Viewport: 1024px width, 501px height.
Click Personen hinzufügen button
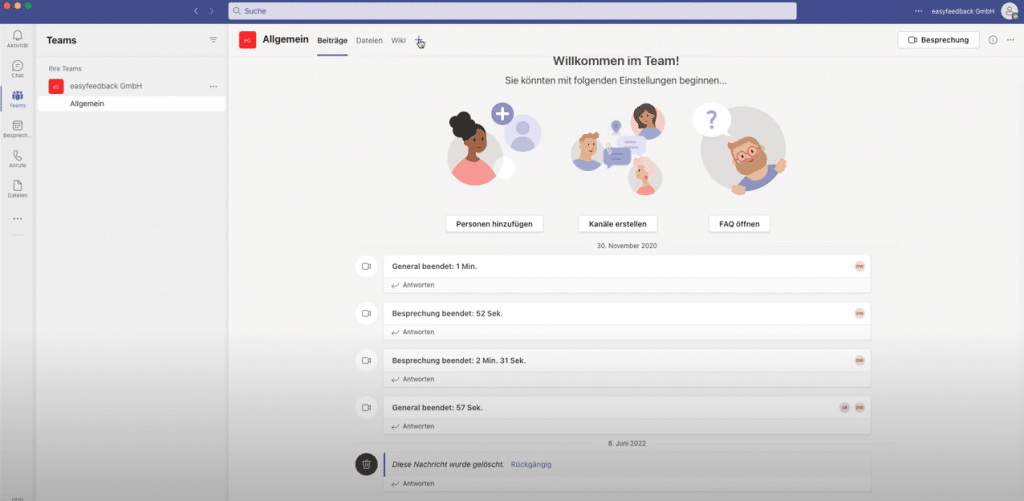tap(494, 223)
